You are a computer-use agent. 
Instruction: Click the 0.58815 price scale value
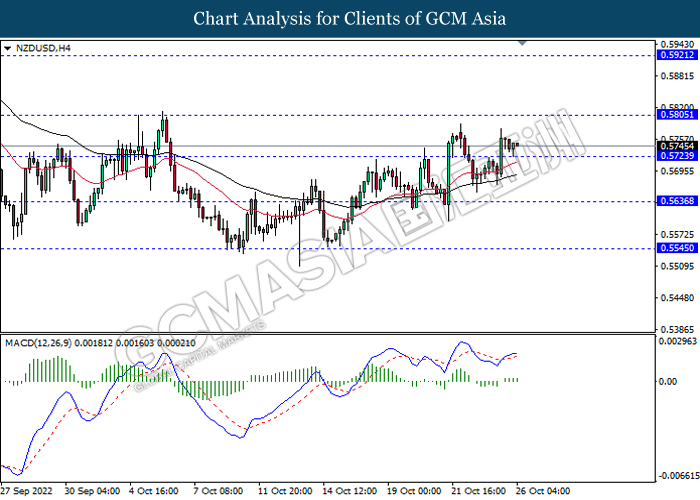coord(677,76)
